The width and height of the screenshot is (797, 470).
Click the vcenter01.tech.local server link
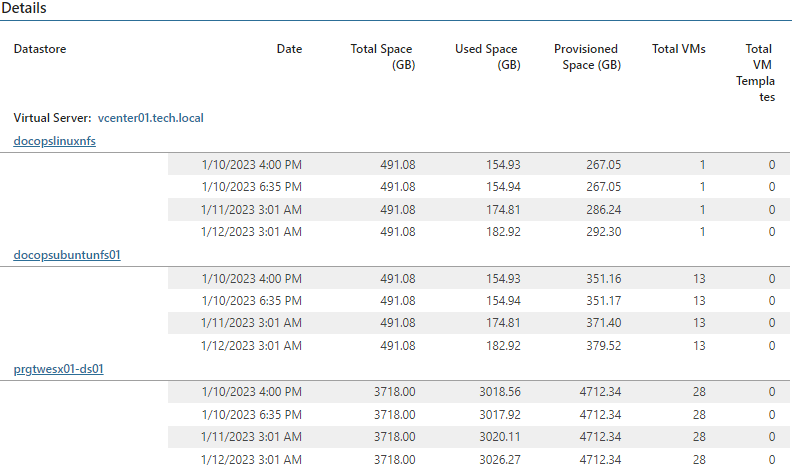tap(150, 118)
